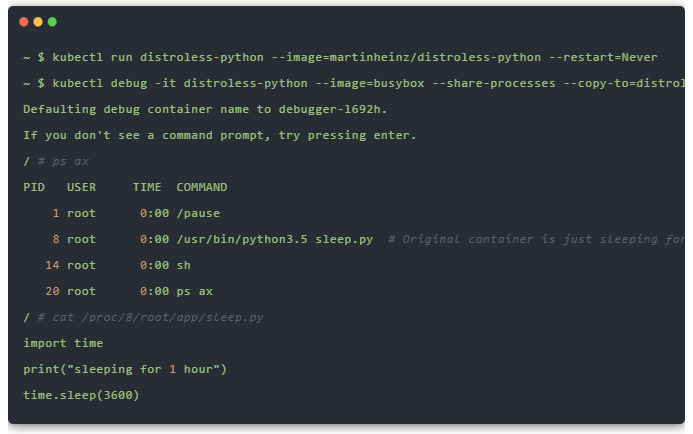Click the 'time.sleep(3600)' code line
This screenshot has width=693, height=434.
click(x=81, y=395)
